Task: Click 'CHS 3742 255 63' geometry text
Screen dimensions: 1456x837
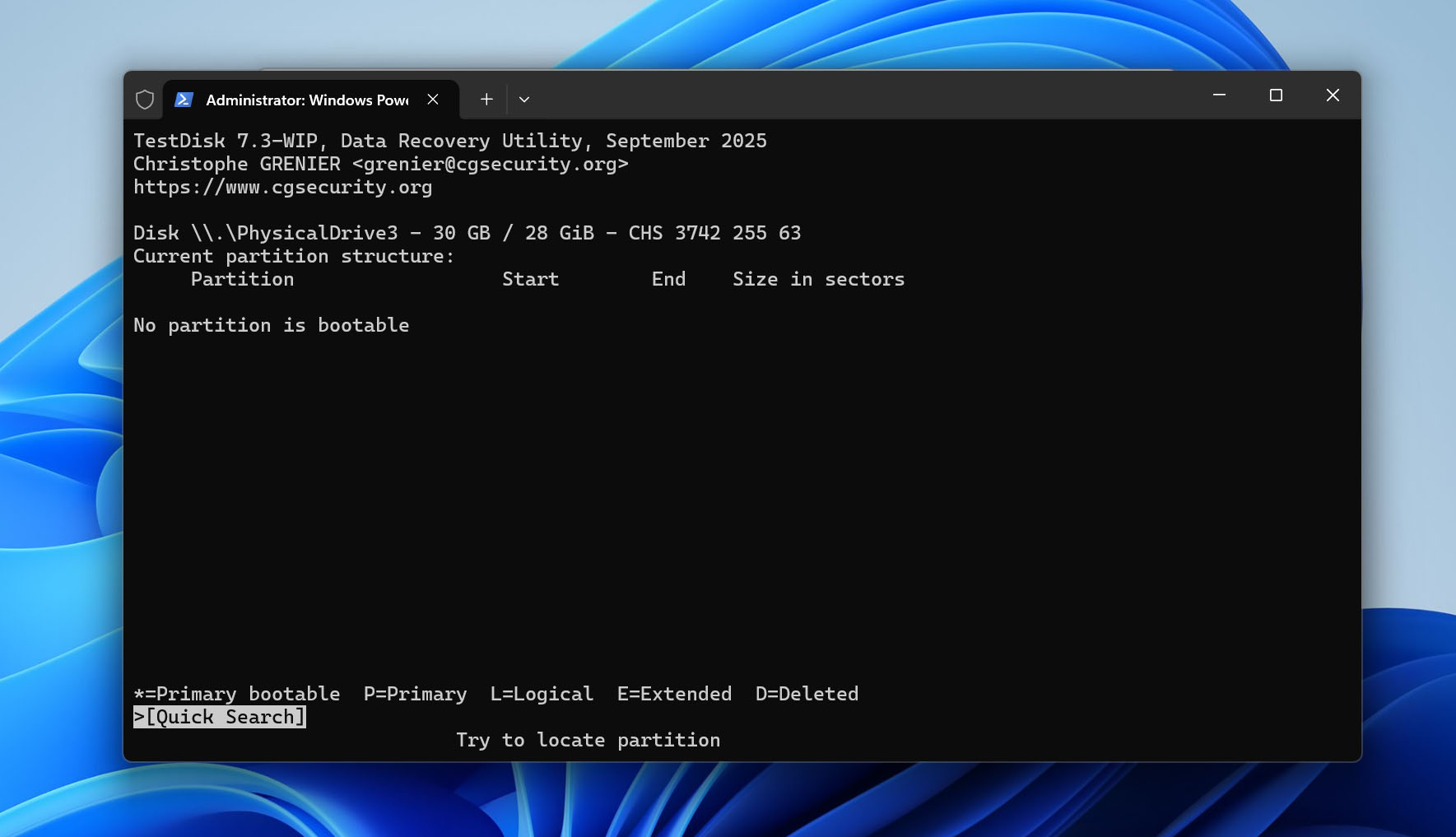Action: coord(715,234)
